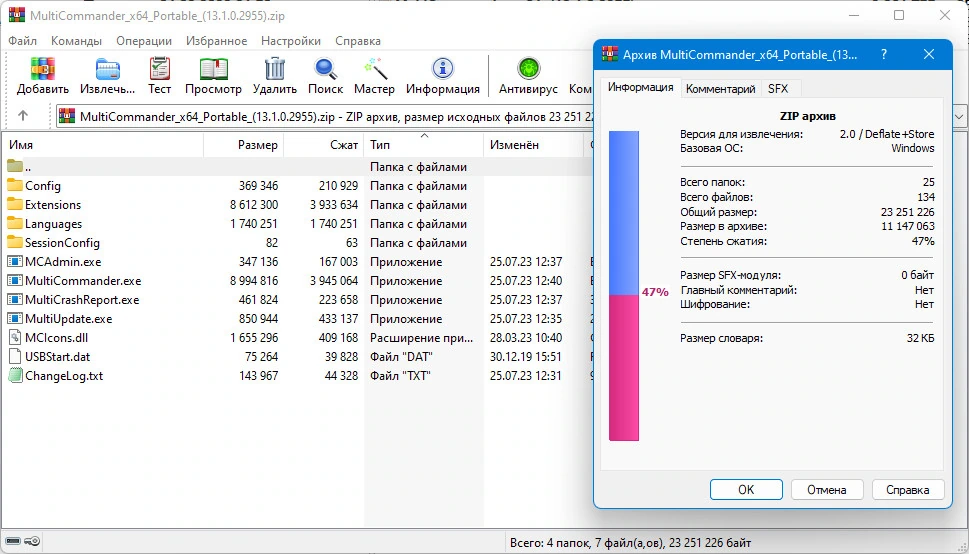This screenshot has width=969, height=554.
Task: Sort by the Сжат column header
Action: (x=323, y=145)
